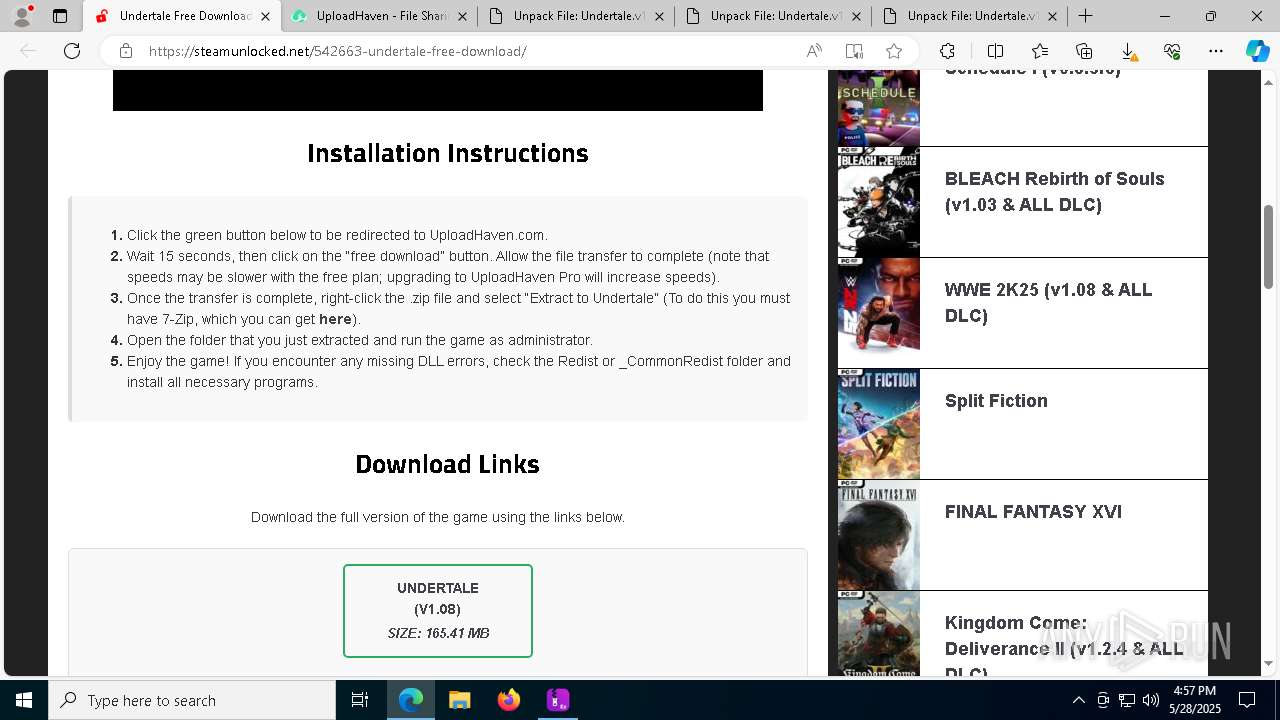1280x720 pixels.
Task: Click the taskbar search box
Action: [192, 700]
